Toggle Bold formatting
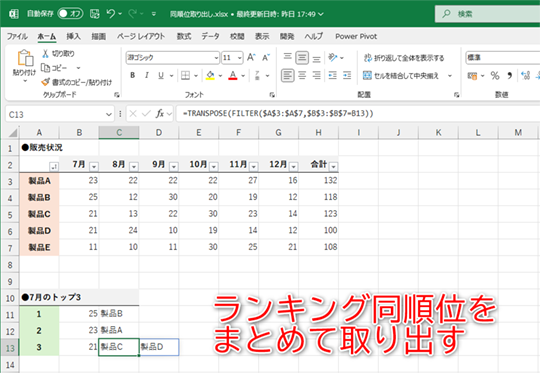Image resolution: width=540 pixels, height=373 pixels. point(133,75)
